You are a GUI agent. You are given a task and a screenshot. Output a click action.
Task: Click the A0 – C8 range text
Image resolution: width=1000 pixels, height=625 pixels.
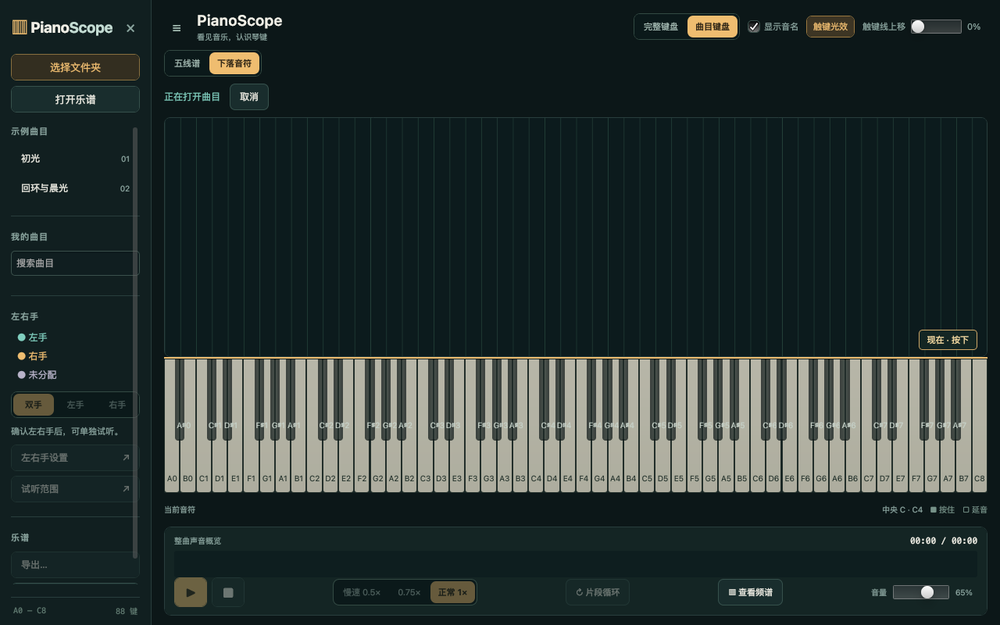point(29,610)
